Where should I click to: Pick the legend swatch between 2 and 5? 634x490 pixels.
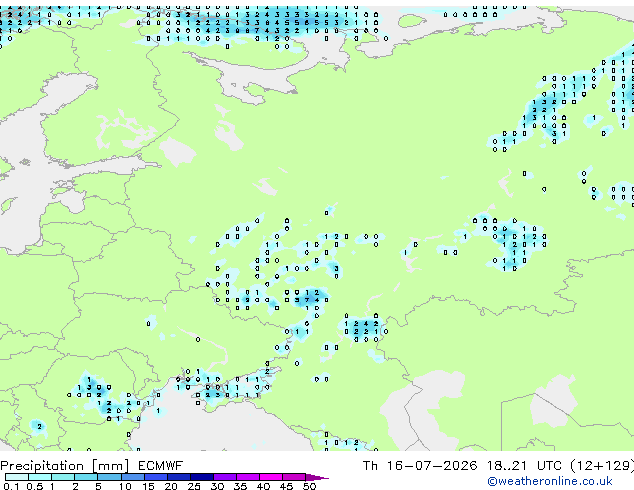[x=86, y=477]
